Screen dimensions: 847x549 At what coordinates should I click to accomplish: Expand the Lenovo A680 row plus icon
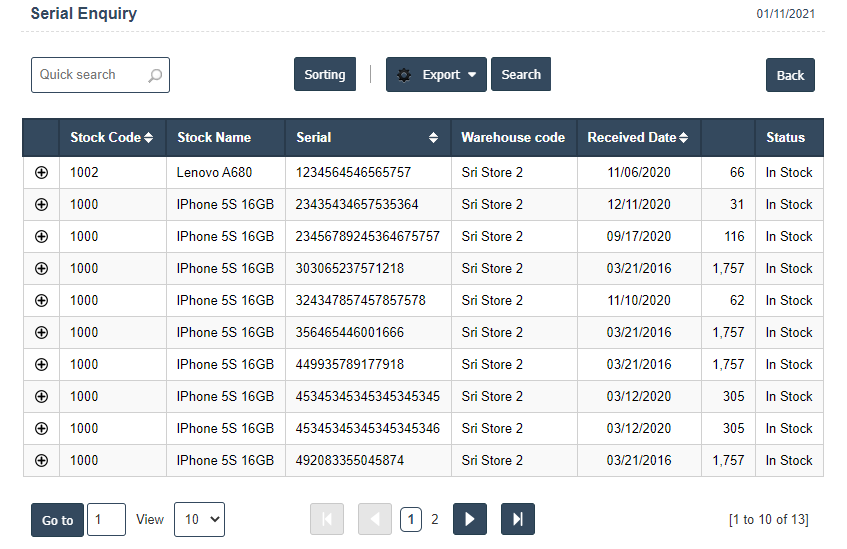pyautogui.click(x=41, y=172)
